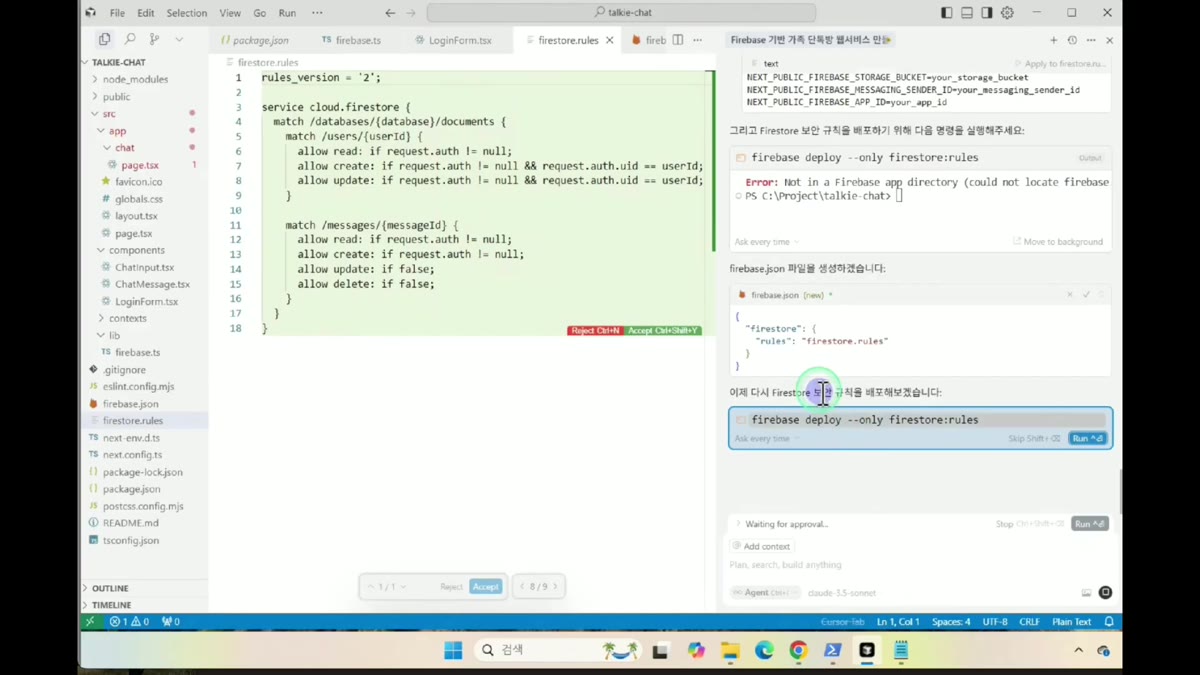The height and width of the screenshot is (675, 1200).
Task: Collapse the components folder
Action: pos(137,250)
